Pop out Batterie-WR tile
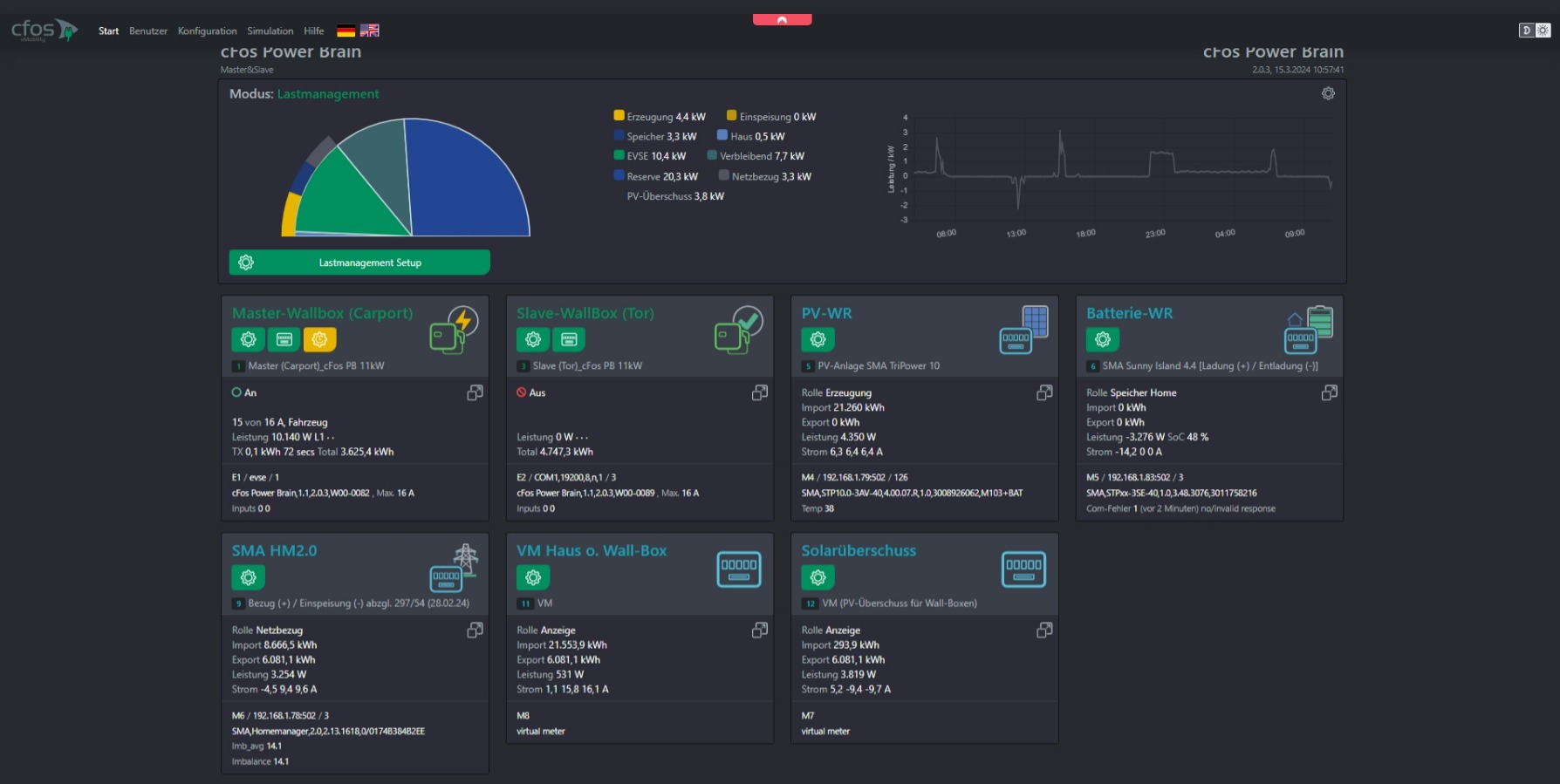Viewport: 1560px width, 784px height. coord(1330,393)
